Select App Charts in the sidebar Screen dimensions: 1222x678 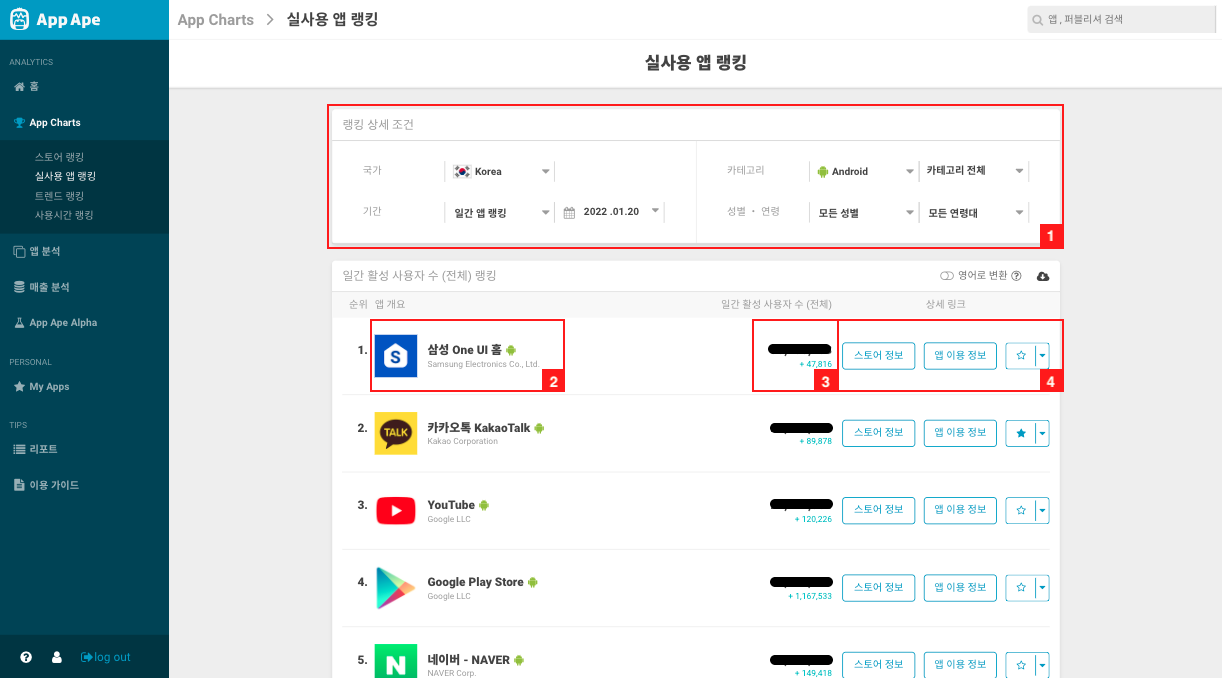(x=47, y=122)
